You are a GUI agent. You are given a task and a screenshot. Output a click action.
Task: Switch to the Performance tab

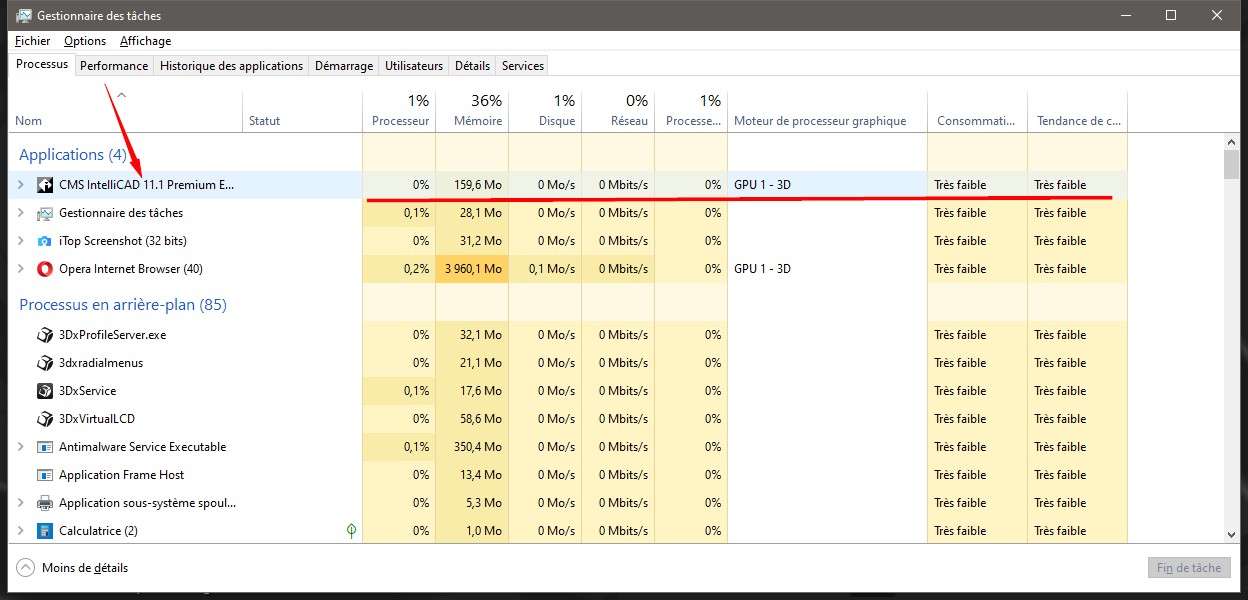click(x=114, y=66)
